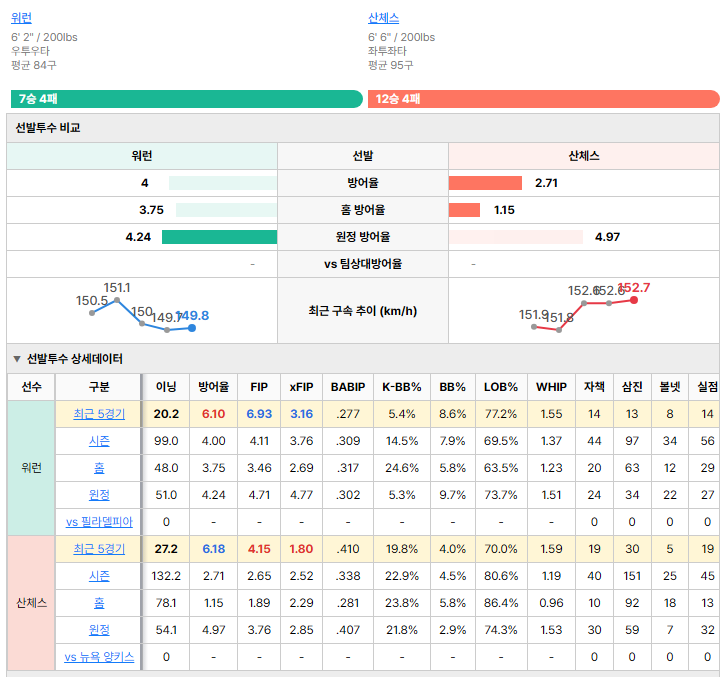Click 산체스's 최근 5경기 link
Viewport: 726px width, 677px height.
(x=99, y=549)
